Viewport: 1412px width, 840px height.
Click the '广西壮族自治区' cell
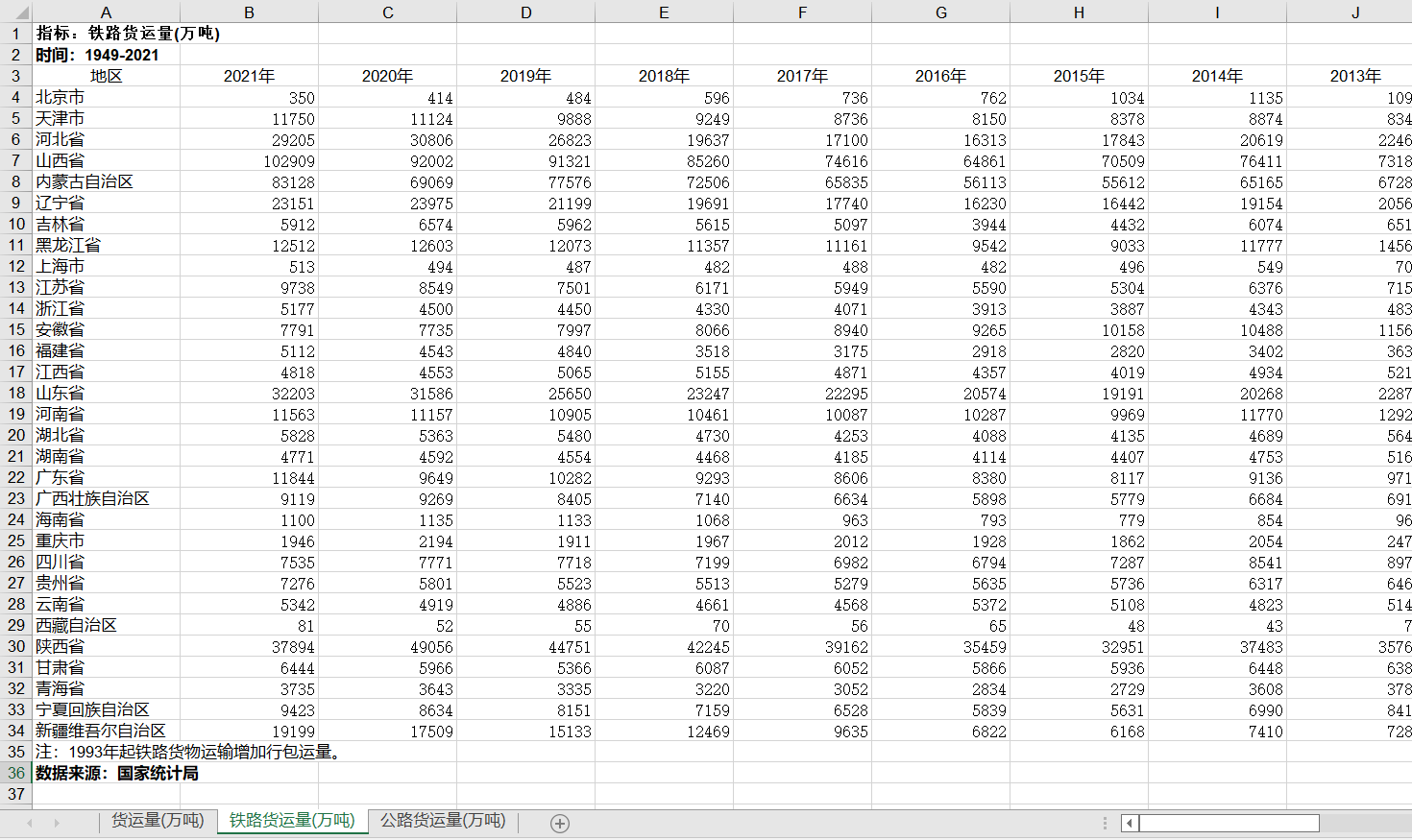[106, 498]
